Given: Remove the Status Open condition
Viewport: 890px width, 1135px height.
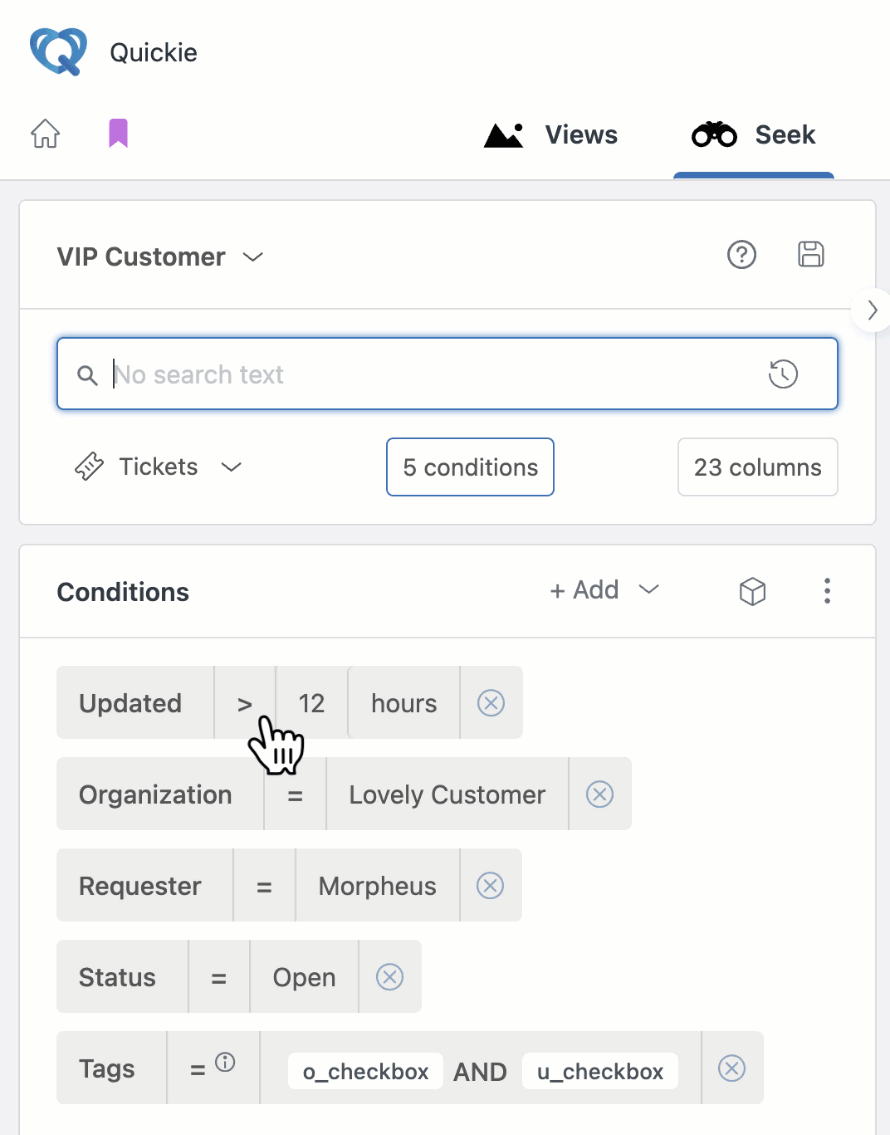Looking at the screenshot, I should (389, 976).
